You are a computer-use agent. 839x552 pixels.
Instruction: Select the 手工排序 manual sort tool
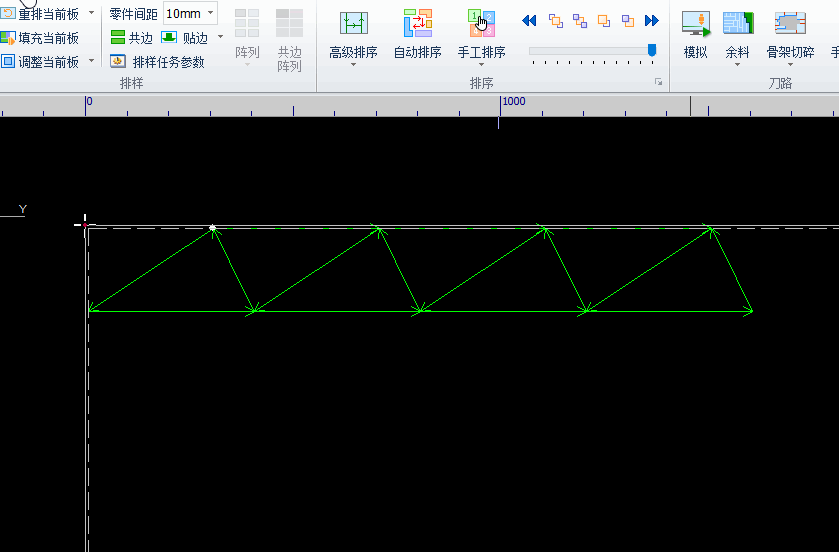481,24
